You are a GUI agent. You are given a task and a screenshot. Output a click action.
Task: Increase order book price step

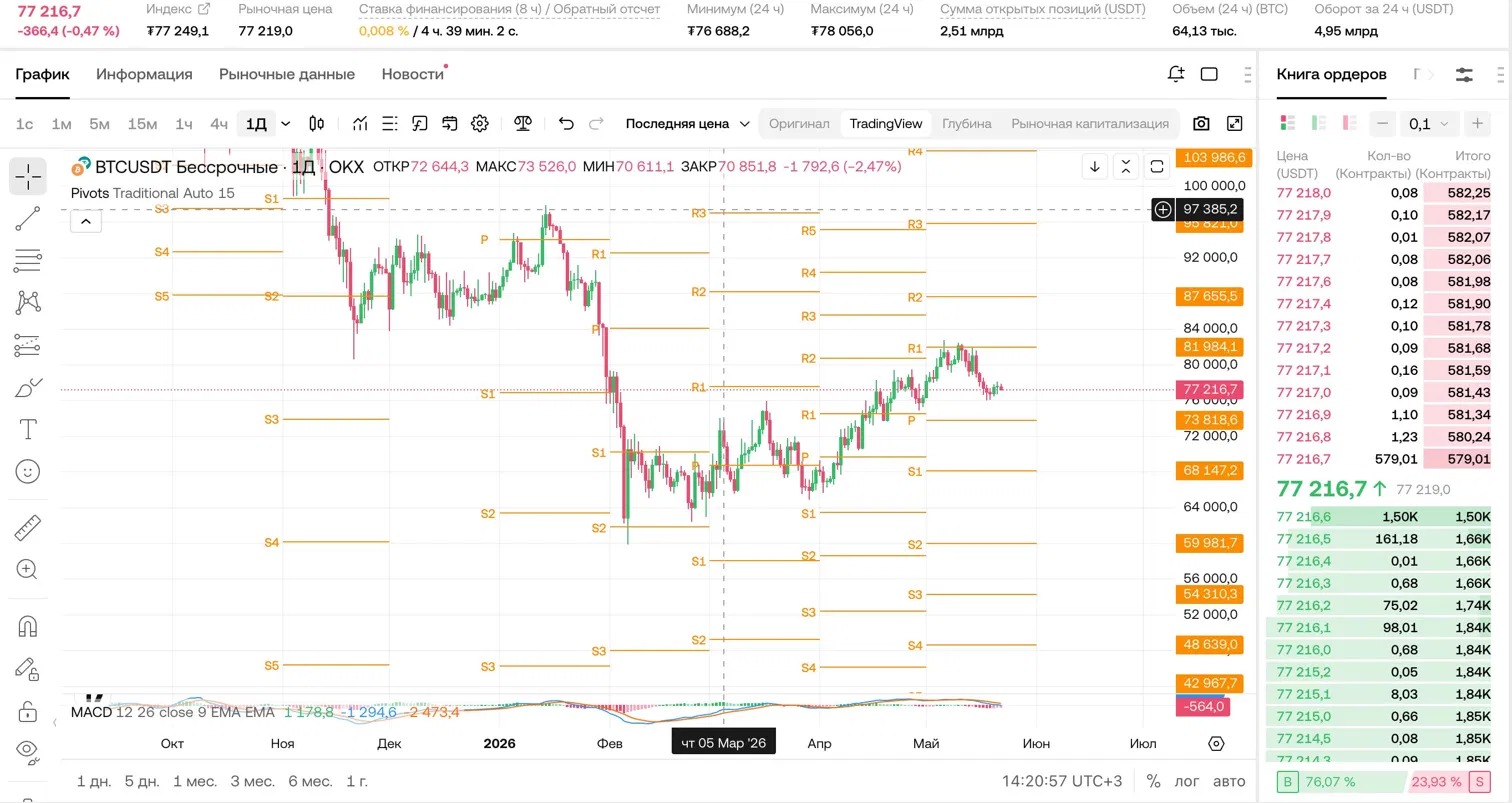coord(1477,124)
